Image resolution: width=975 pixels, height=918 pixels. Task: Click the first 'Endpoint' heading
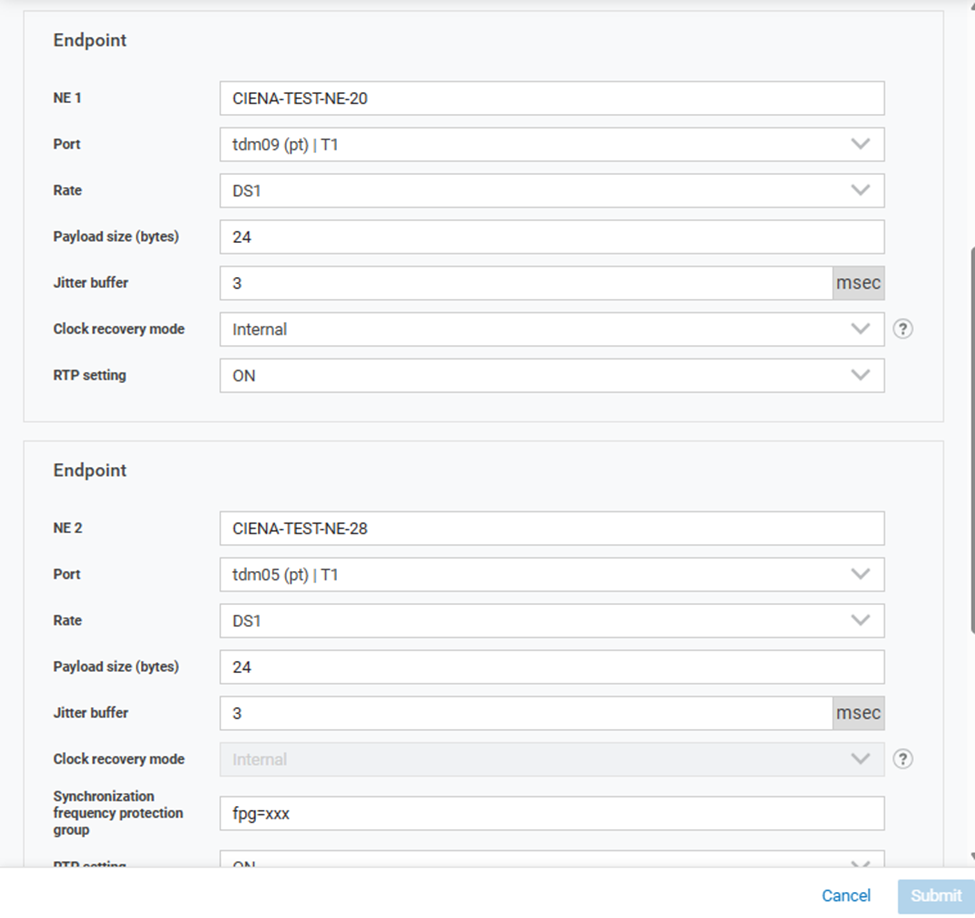tap(90, 40)
